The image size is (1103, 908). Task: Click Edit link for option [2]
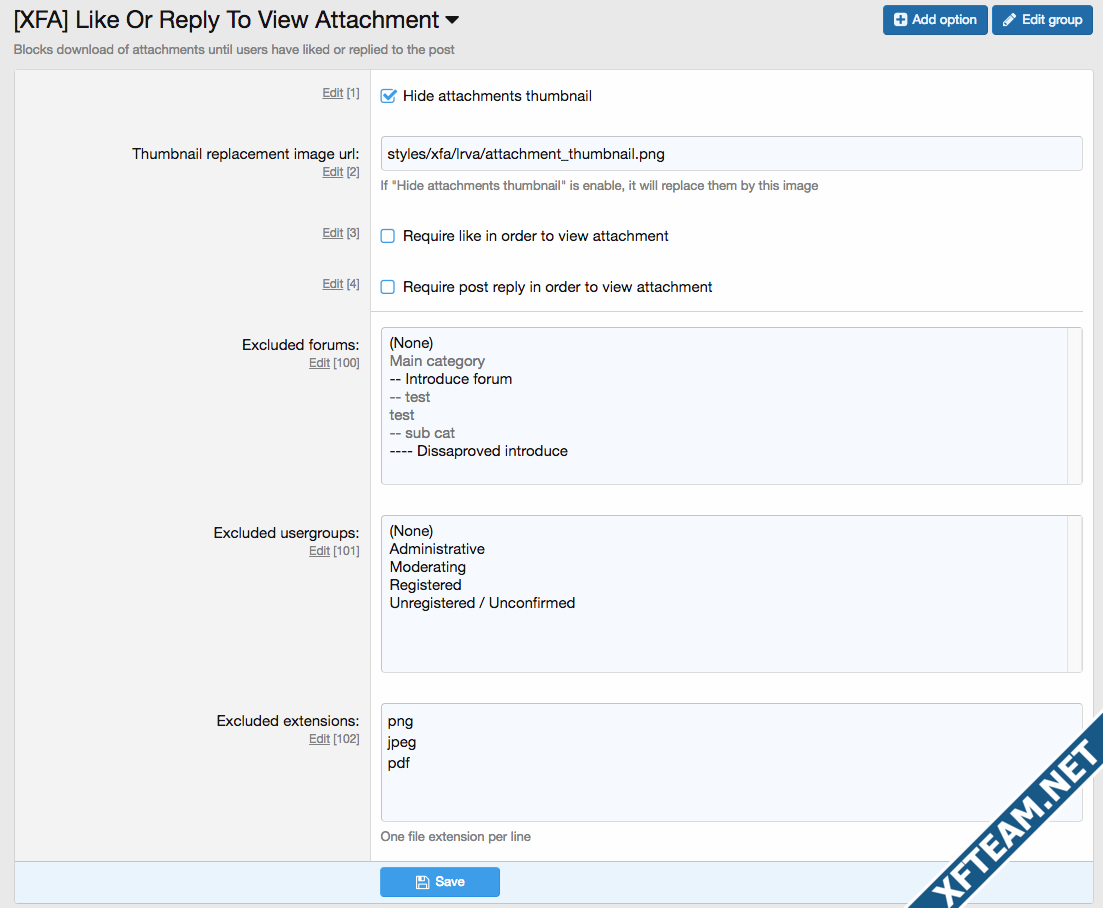point(333,172)
